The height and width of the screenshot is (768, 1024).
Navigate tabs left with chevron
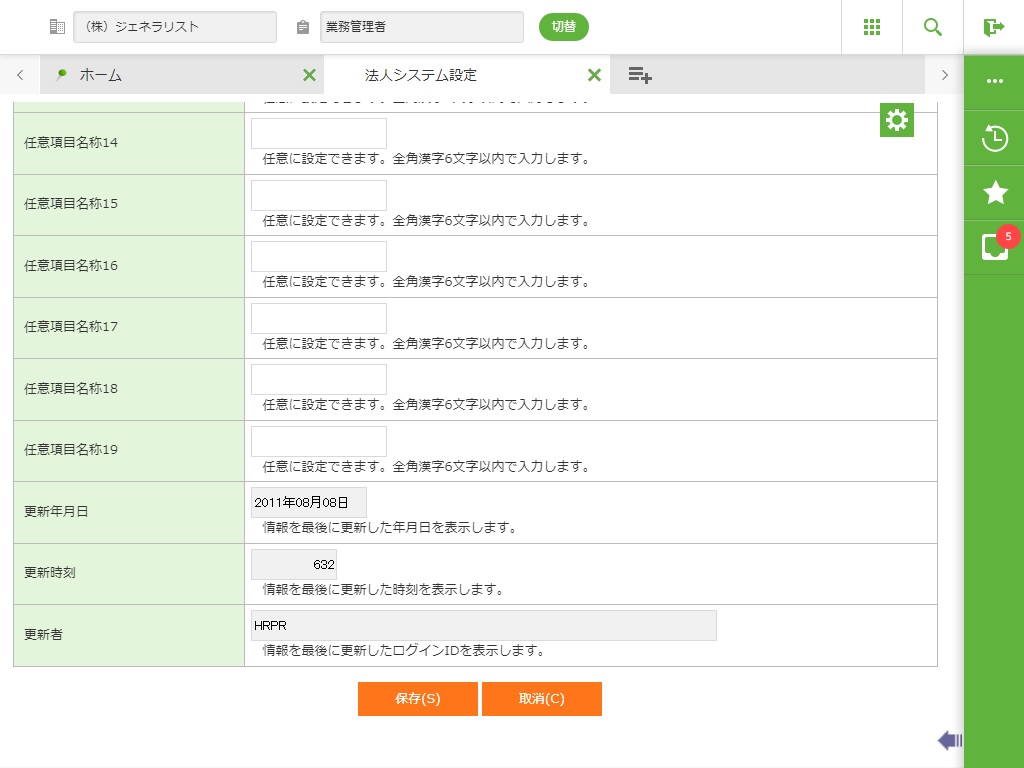pyautogui.click(x=20, y=75)
